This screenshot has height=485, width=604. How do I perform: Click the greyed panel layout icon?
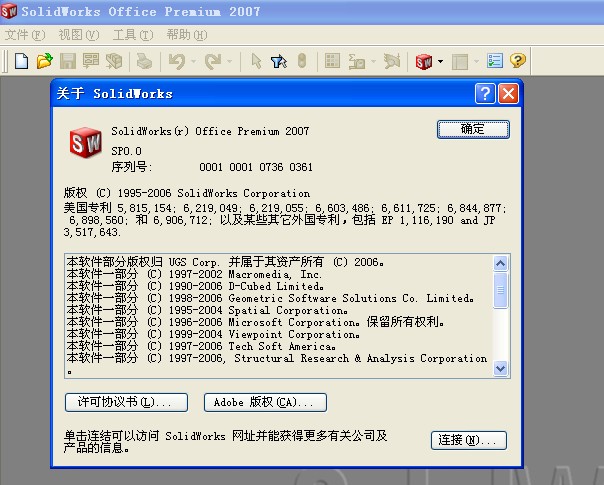(x=460, y=61)
